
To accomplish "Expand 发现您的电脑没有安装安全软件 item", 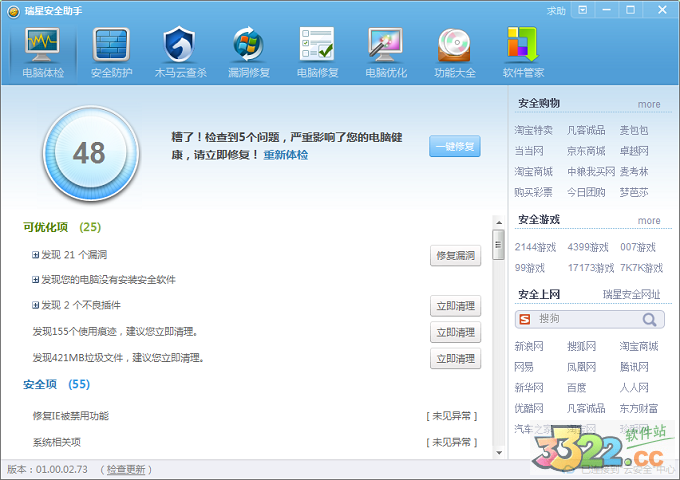I will pos(35,280).
